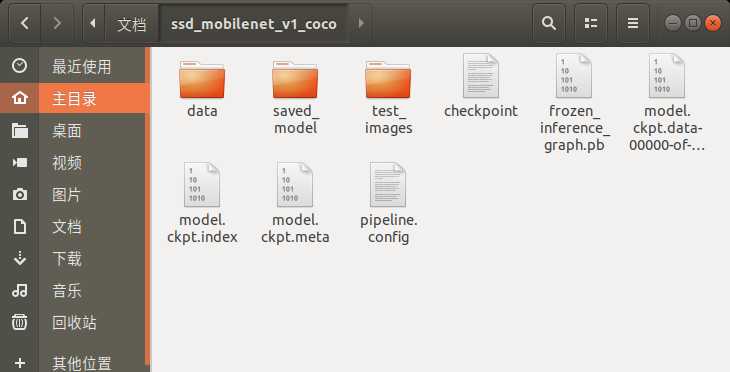Open 回收站 in the sidebar
Image resolution: width=730 pixels, height=372 pixels.
pyautogui.click(x=74, y=323)
